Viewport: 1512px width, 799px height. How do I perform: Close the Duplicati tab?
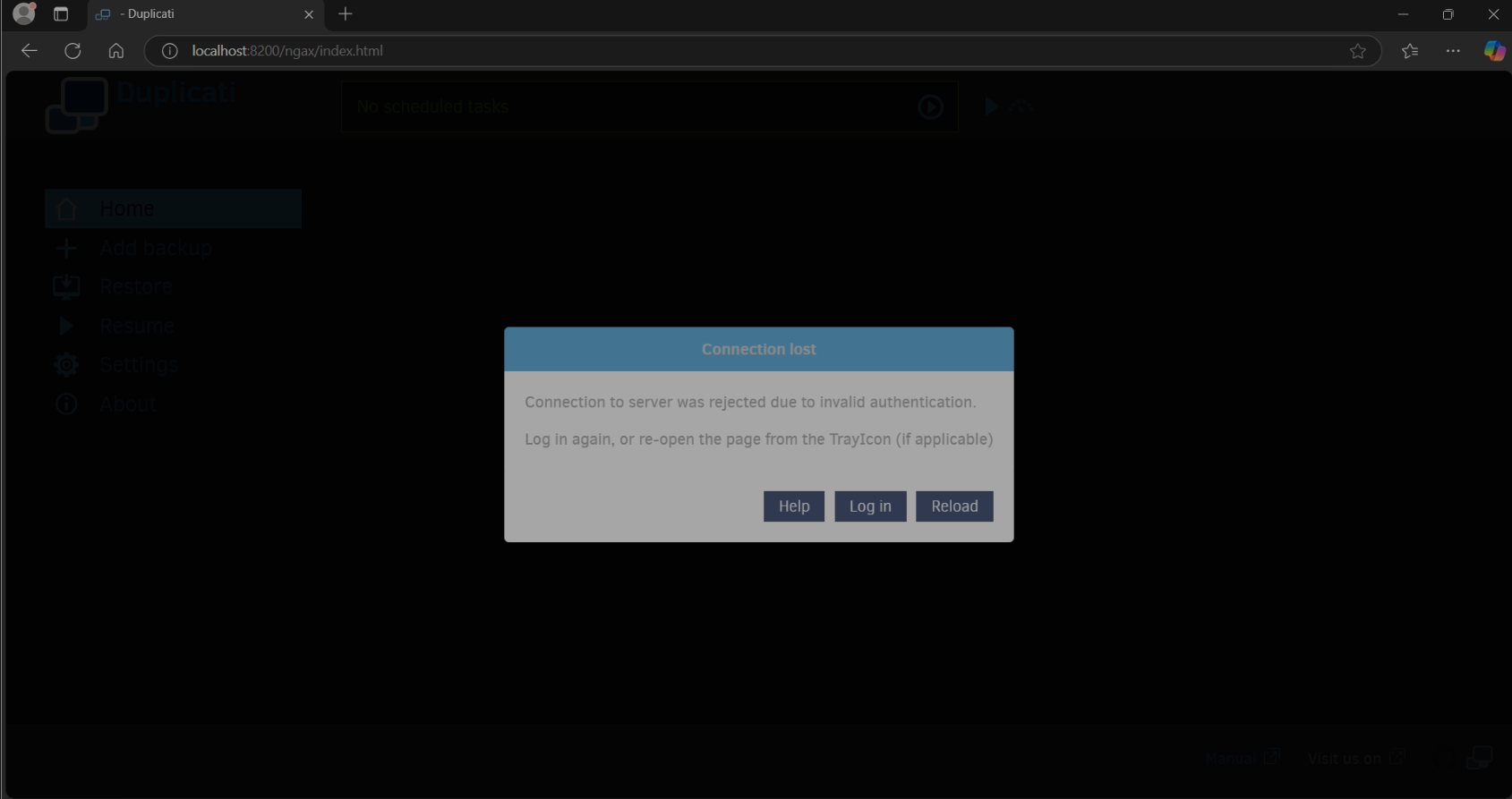point(309,14)
